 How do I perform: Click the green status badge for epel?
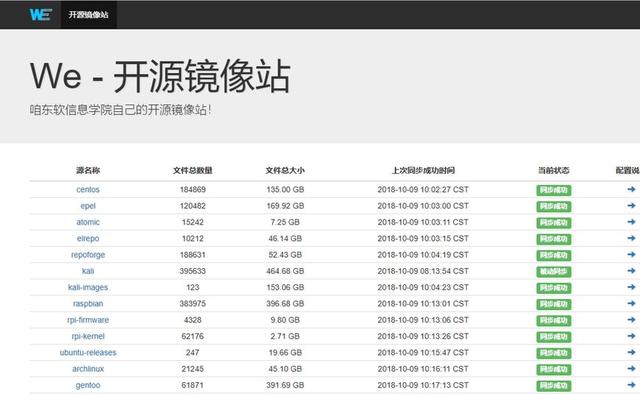[x=553, y=206]
